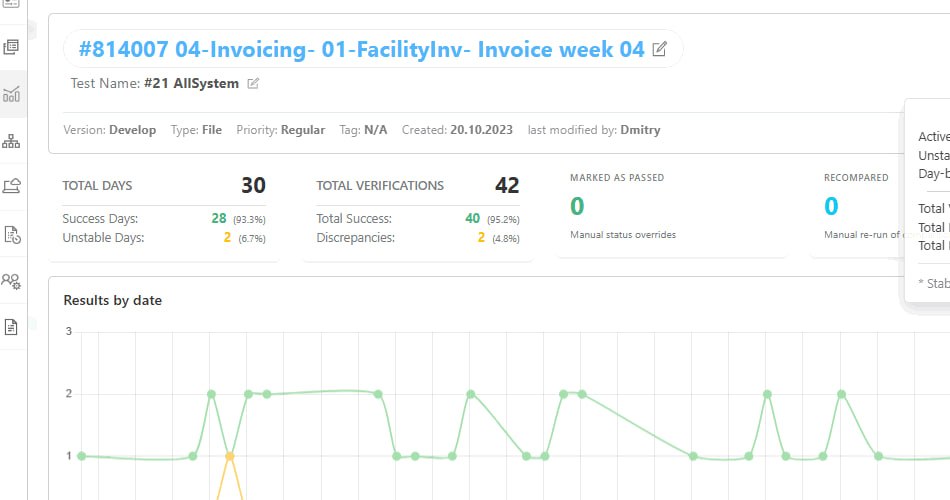Click the Discrepancies value 2
950x500 pixels.
(481, 238)
